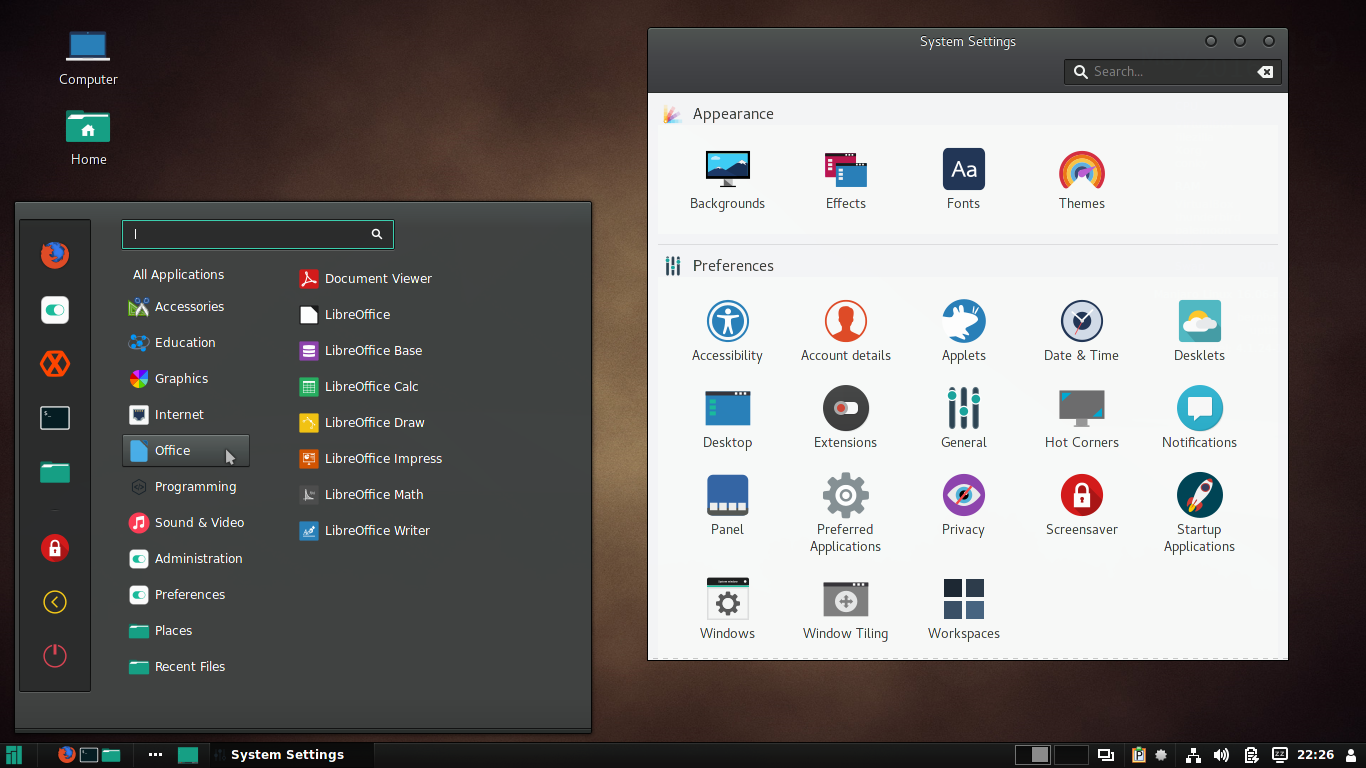This screenshot has width=1366, height=768.
Task: Open Desklets settings
Action: [1199, 332]
